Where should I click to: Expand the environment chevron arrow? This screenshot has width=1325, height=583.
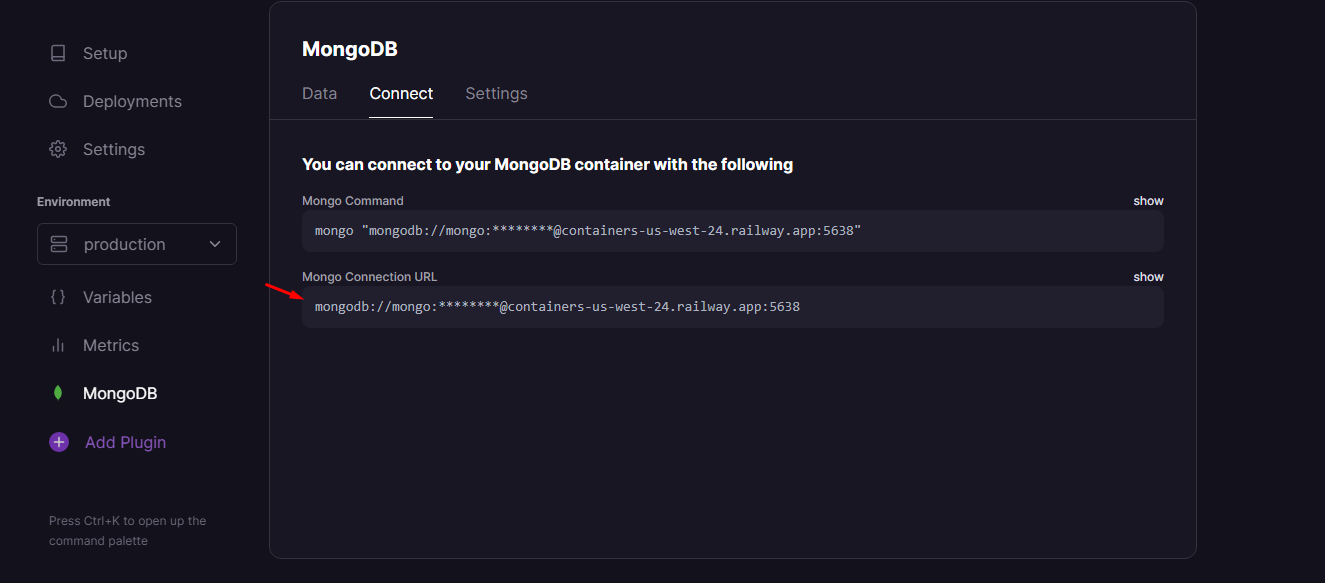[215, 244]
